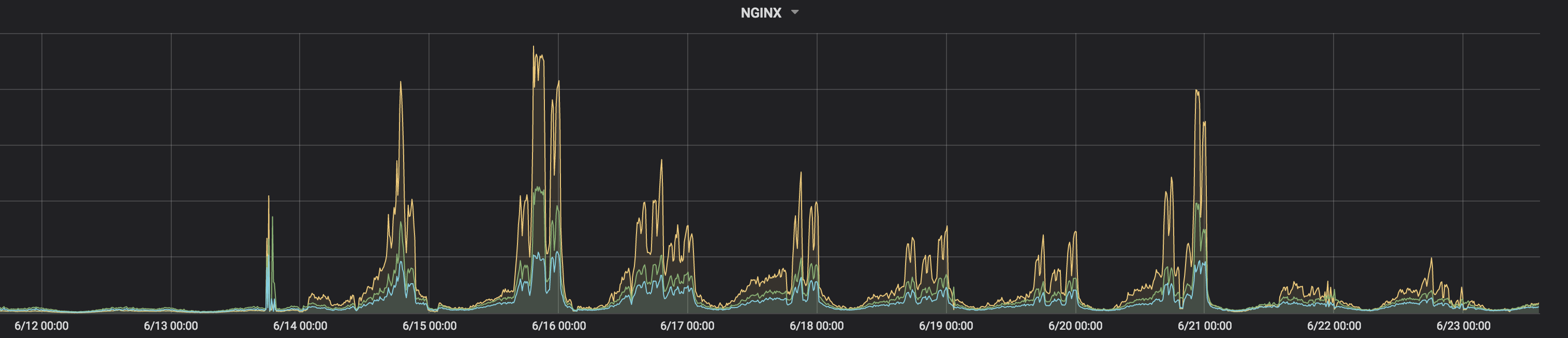
Task: Click the 6/22 00:00 axis label
Action: [x=1334, y=326]
